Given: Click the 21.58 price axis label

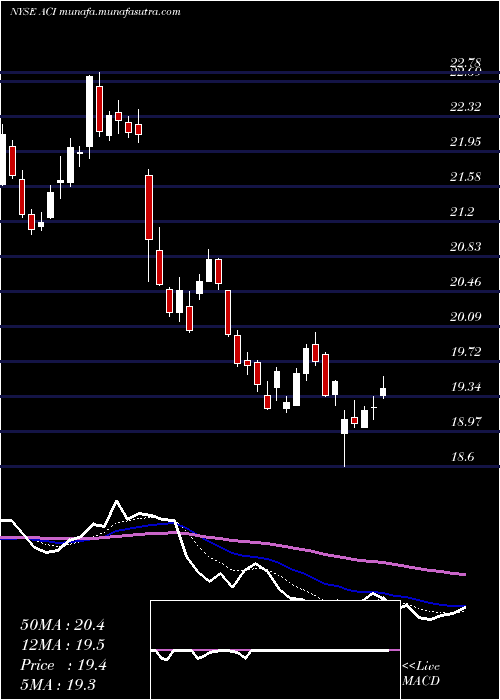Looking at the screenshot, I should (468, 177).
